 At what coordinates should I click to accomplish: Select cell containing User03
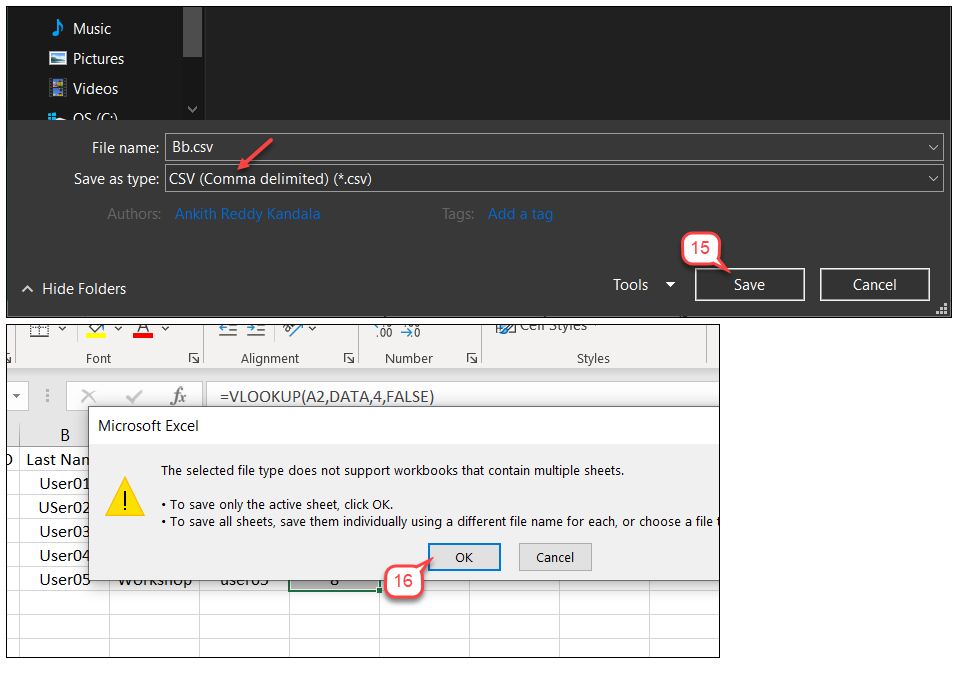coord(54,532)
